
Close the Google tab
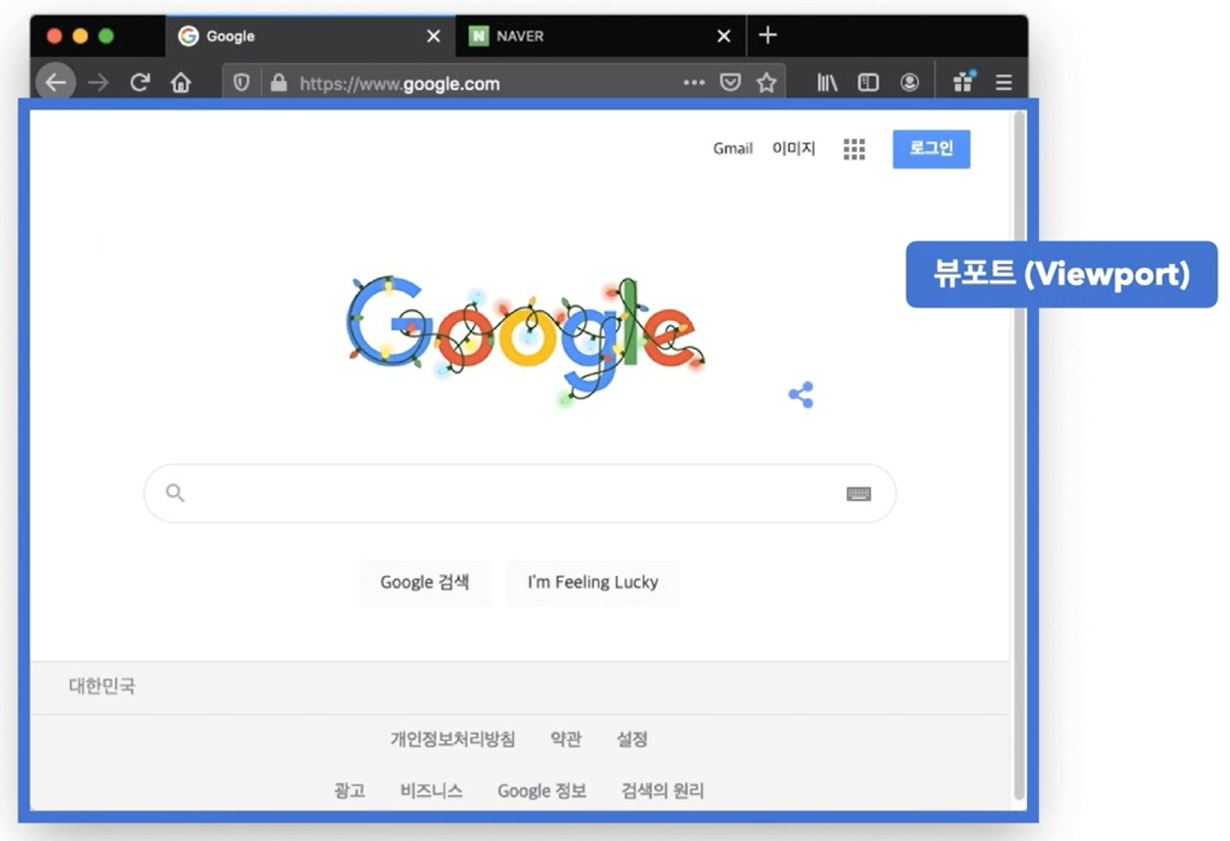tap(433, 36)
